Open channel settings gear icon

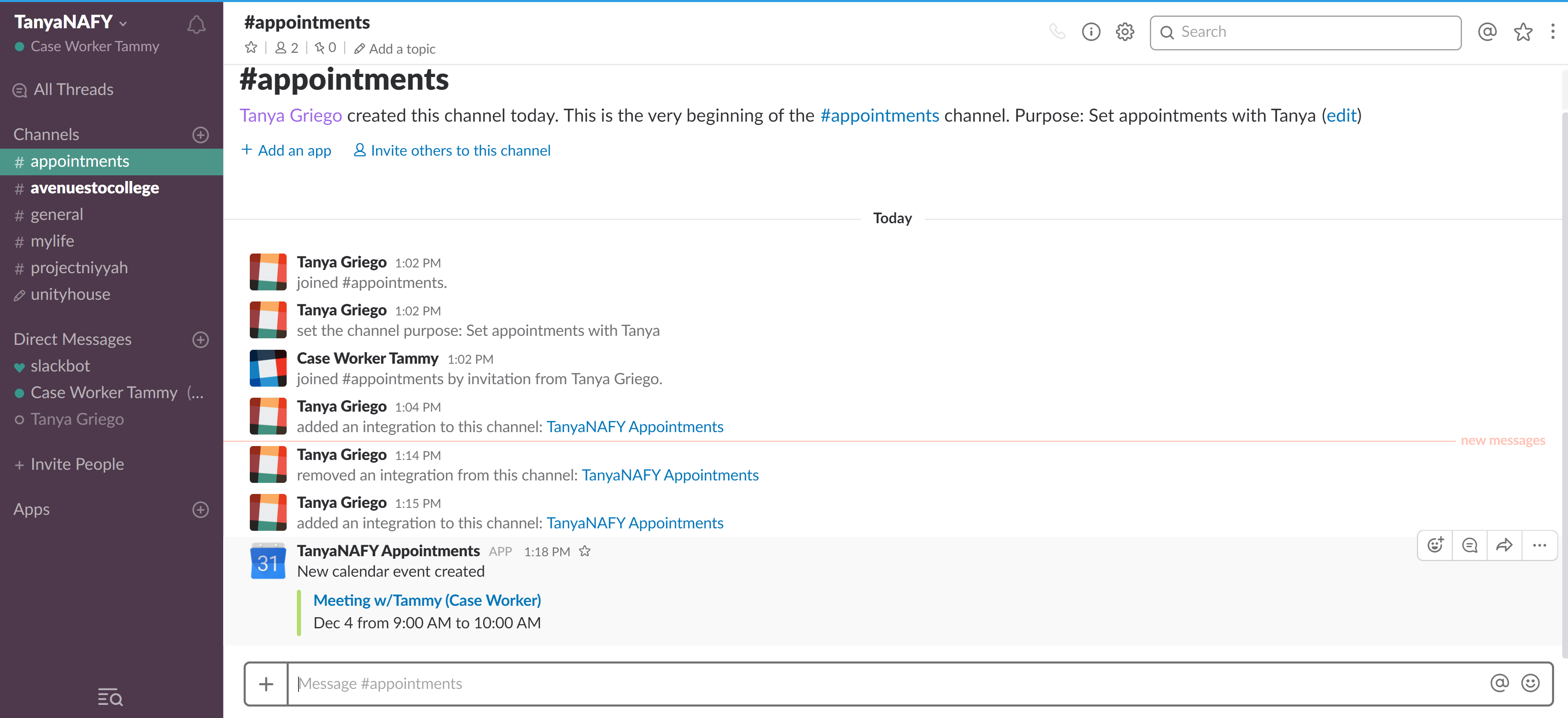pyautogui.click(x=1125, y=32)
